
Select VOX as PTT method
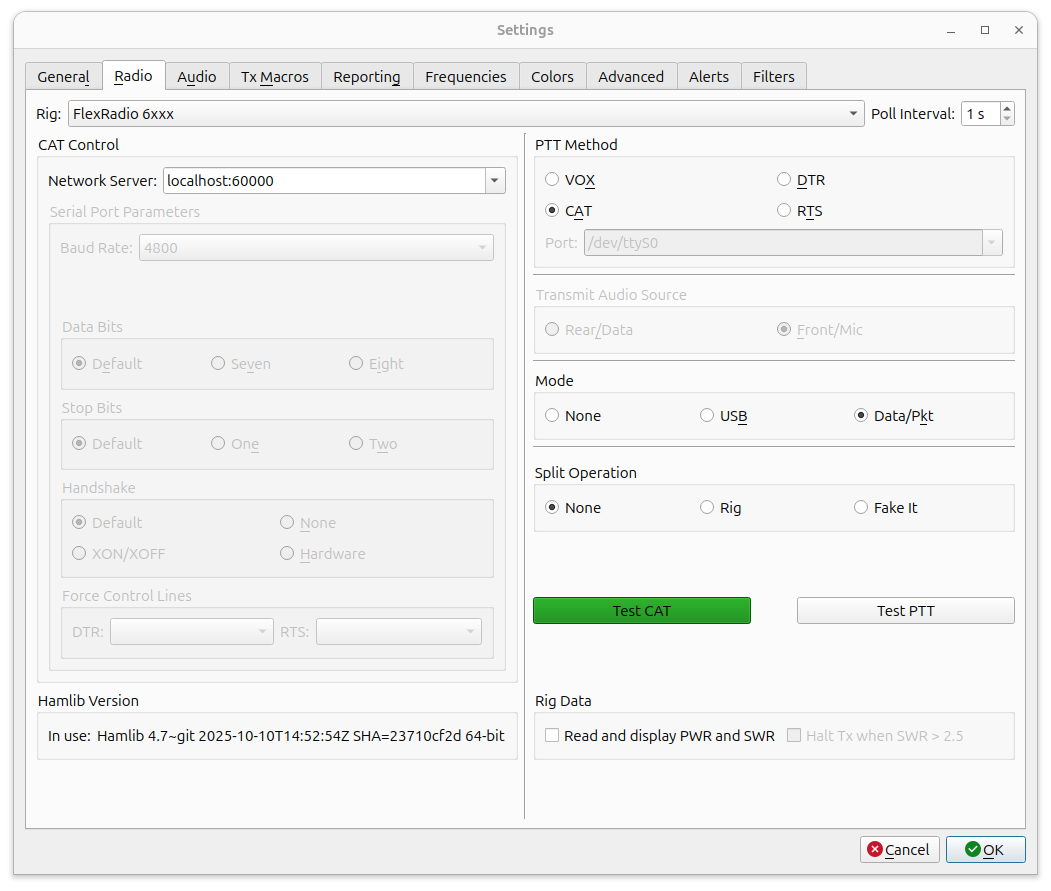552,181
